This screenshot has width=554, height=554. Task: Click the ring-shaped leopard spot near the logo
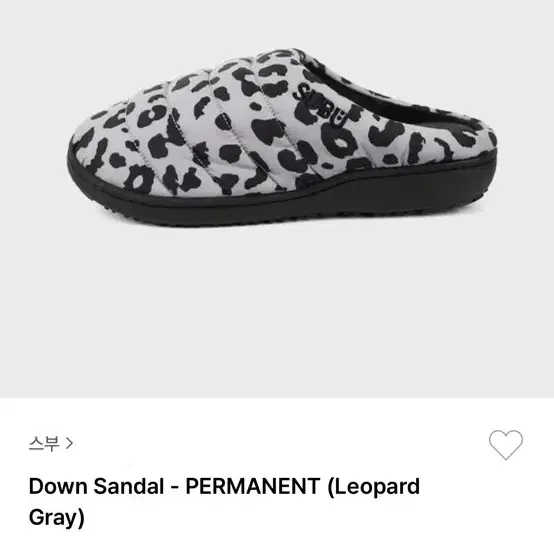click(339, 141)
